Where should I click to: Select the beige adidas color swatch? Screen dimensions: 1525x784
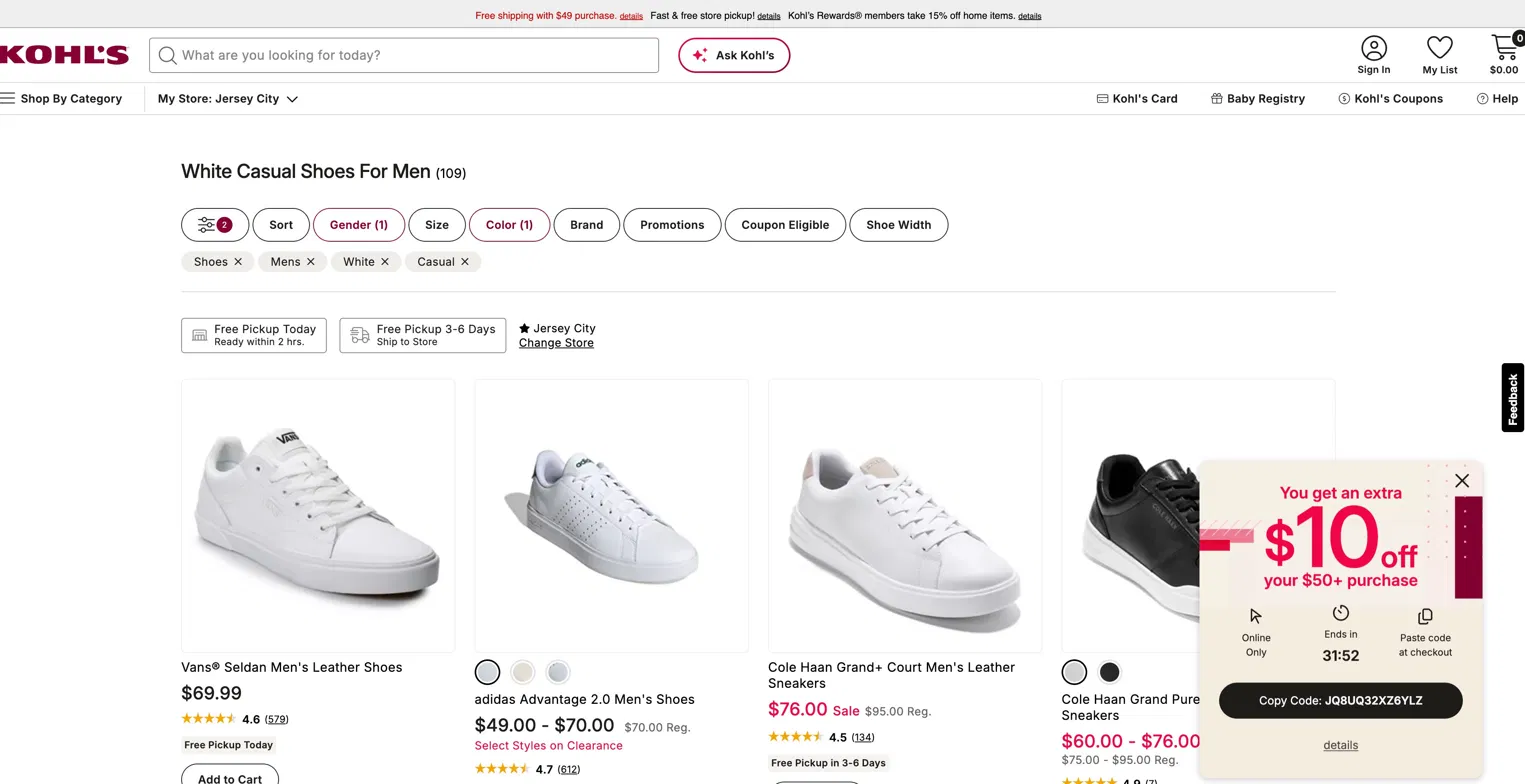pyautogui.click(x=523, y=672)
